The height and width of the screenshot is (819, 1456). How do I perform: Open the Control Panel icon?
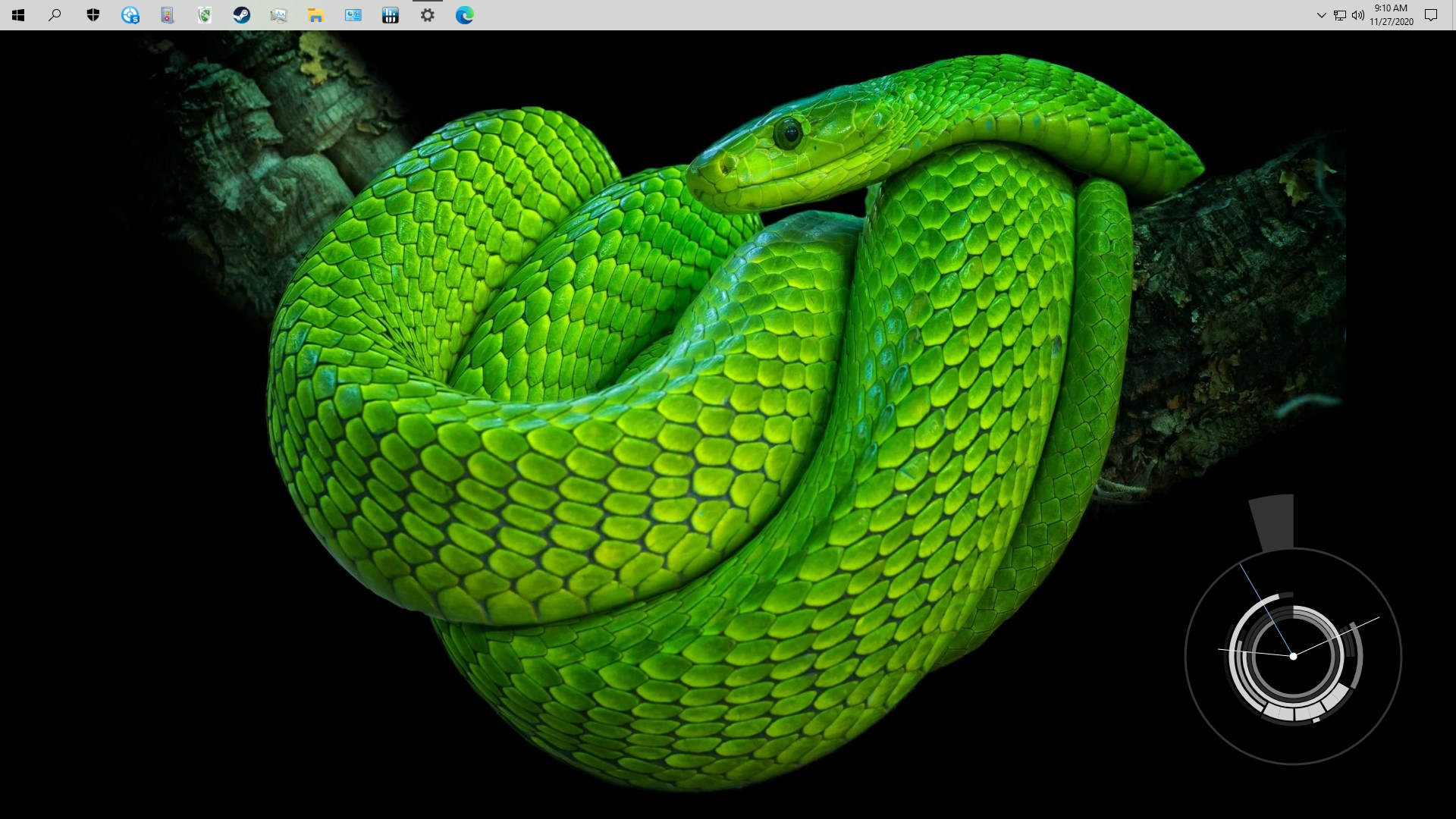tap(353, 15)
